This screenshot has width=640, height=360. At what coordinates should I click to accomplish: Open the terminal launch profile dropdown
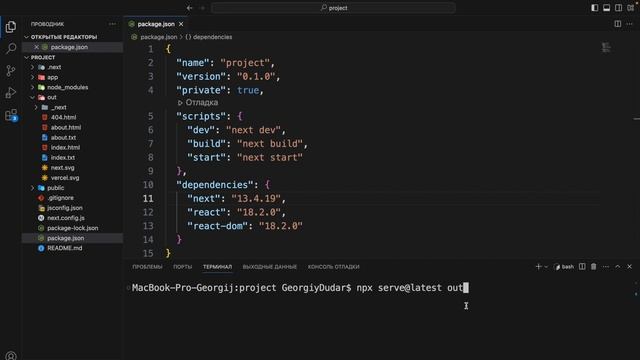tap(546, 267)
